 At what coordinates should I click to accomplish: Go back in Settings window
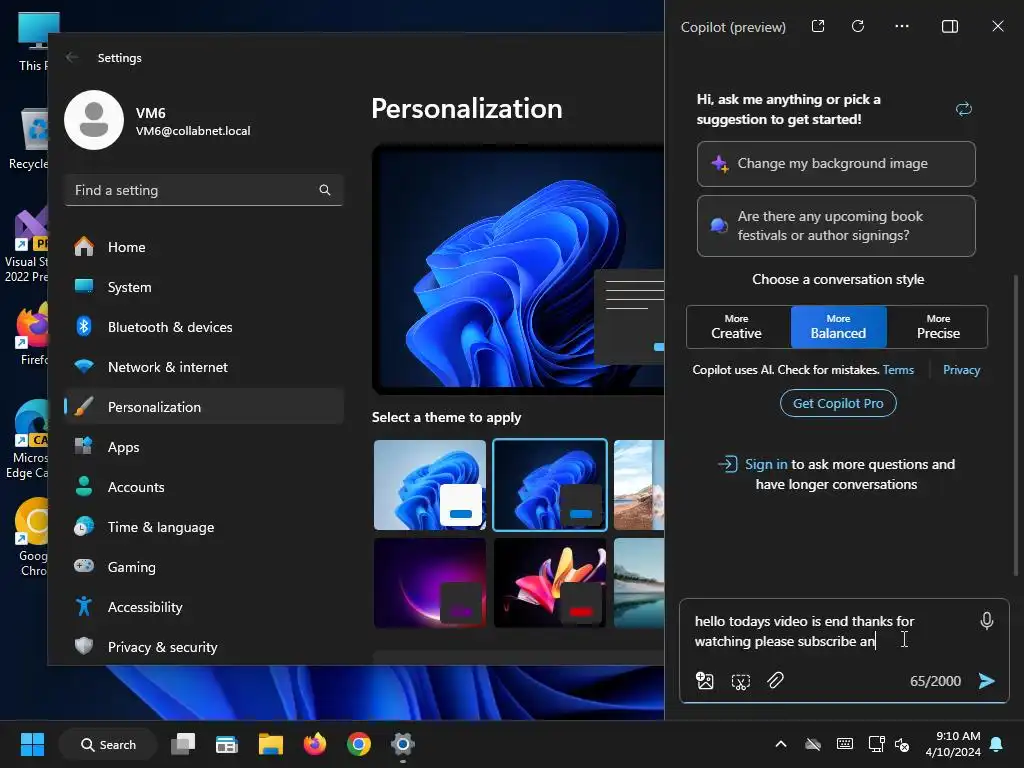click(x=72, y=57)
